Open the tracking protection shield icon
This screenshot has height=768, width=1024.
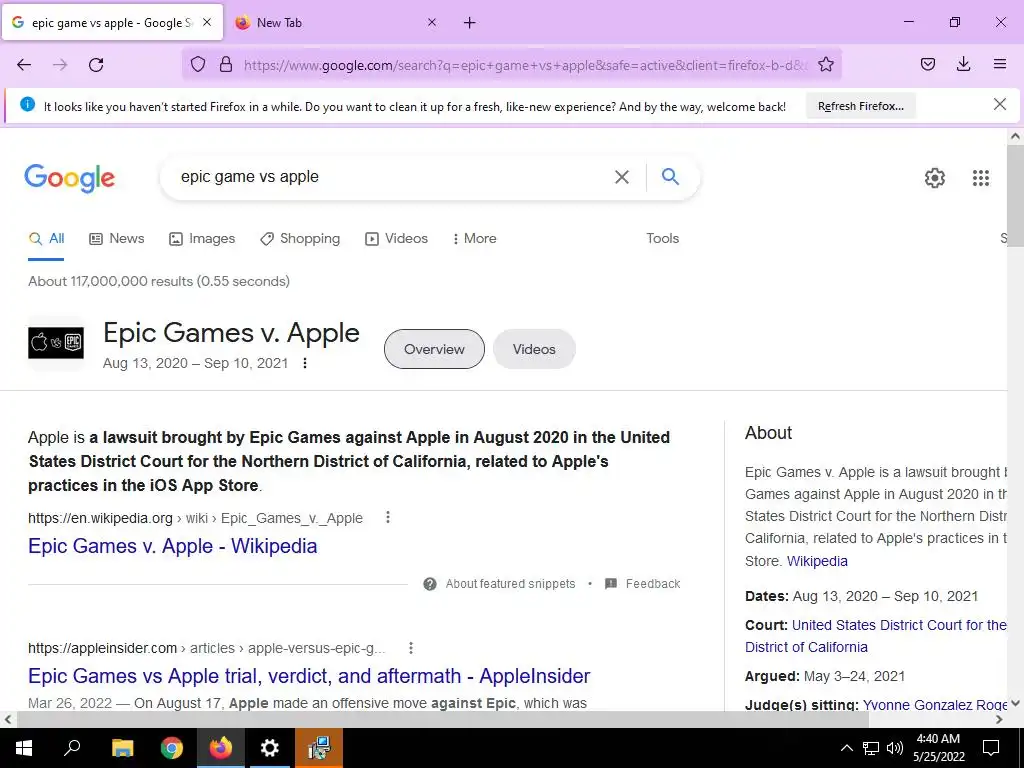tap(198, 64)
